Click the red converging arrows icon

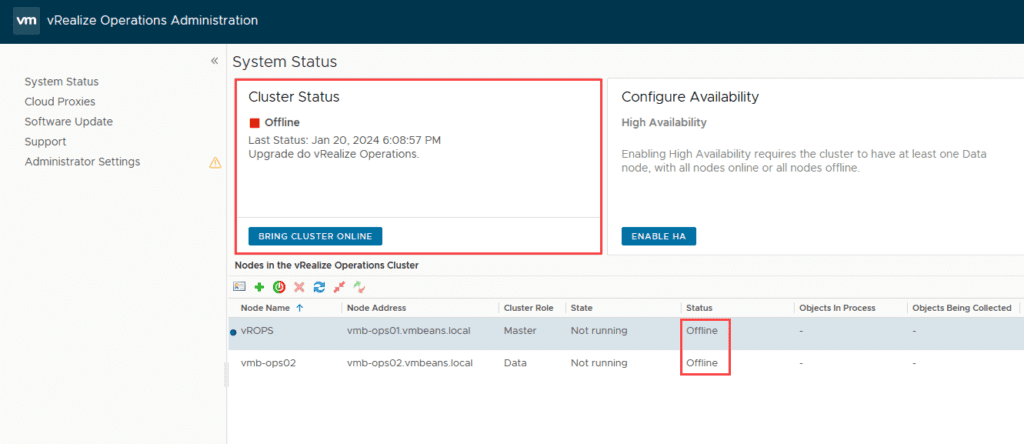[339, 287]
